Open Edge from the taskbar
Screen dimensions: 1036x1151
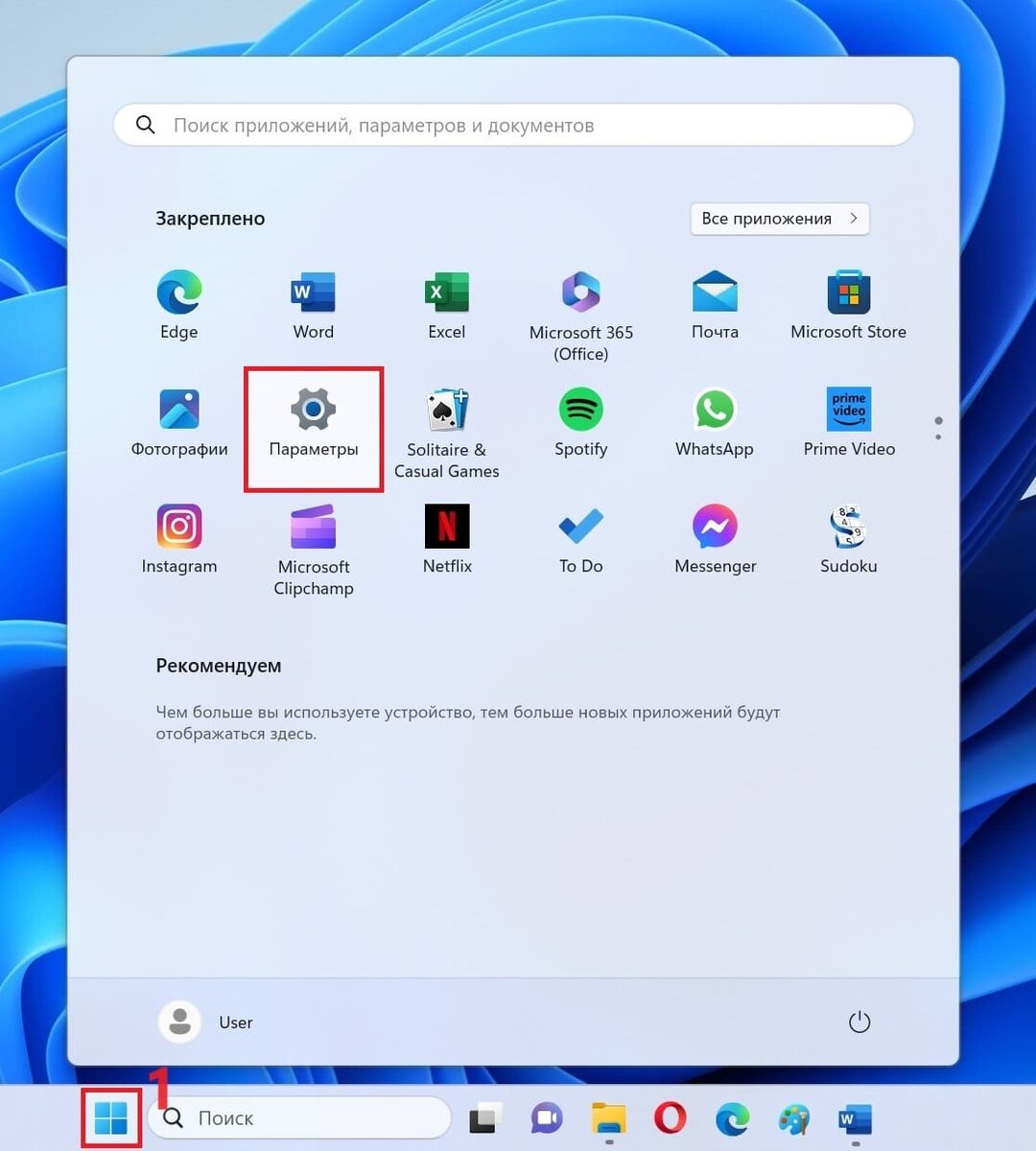pos(732,1118)
